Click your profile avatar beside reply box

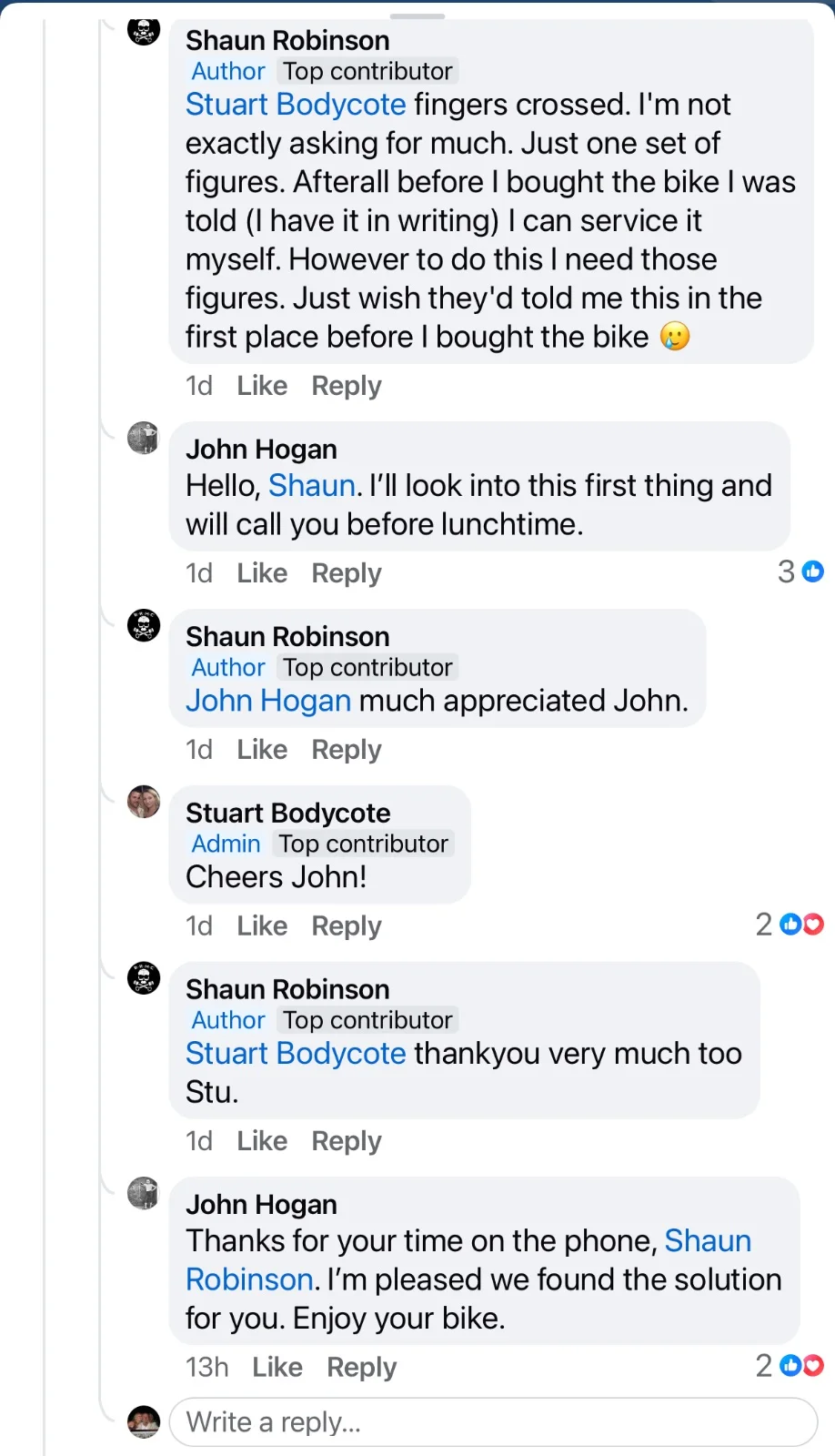[144, 1421]
